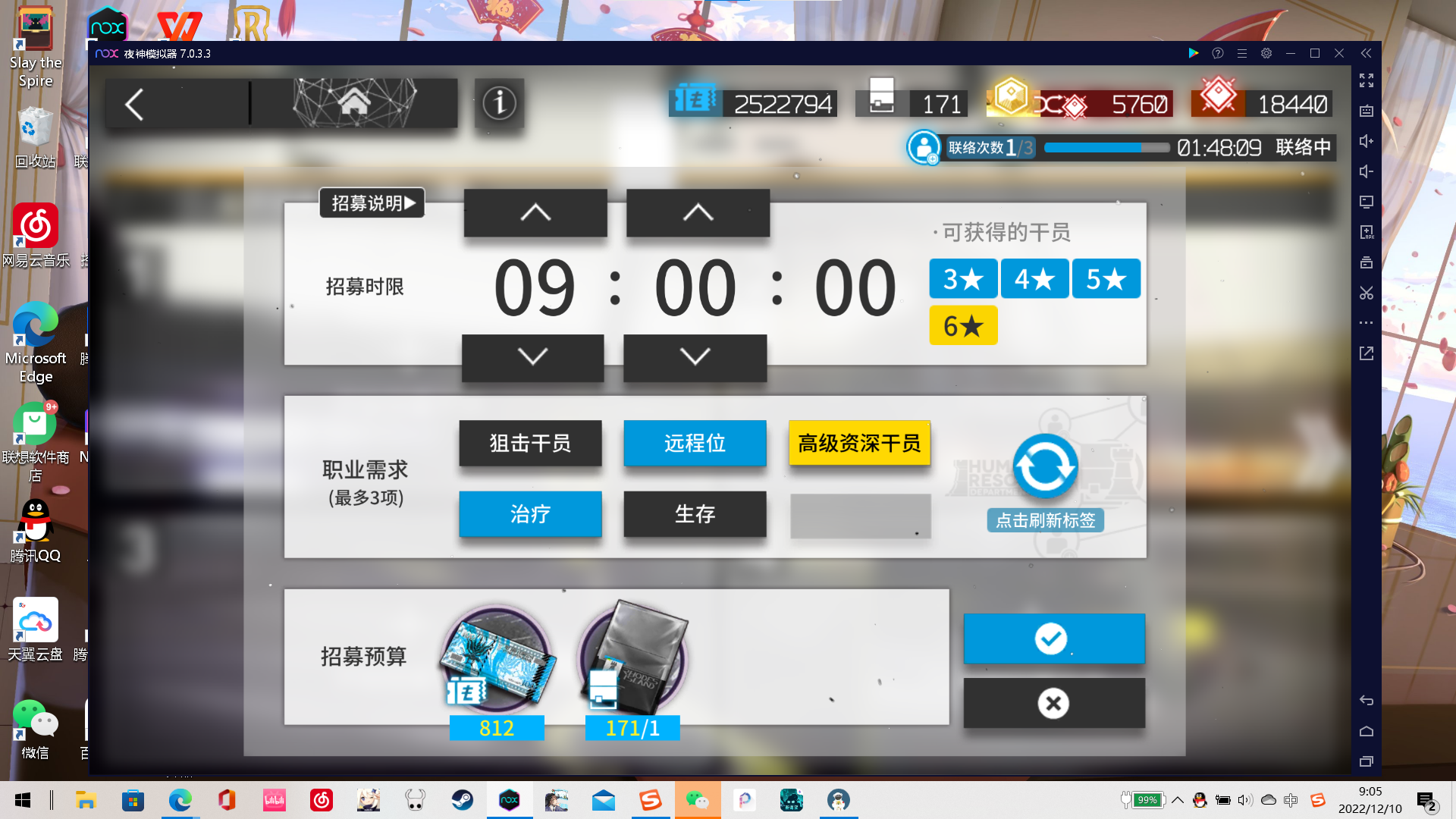
Task: Increase recruitment hours with up arrow
Action: [535, 213]
